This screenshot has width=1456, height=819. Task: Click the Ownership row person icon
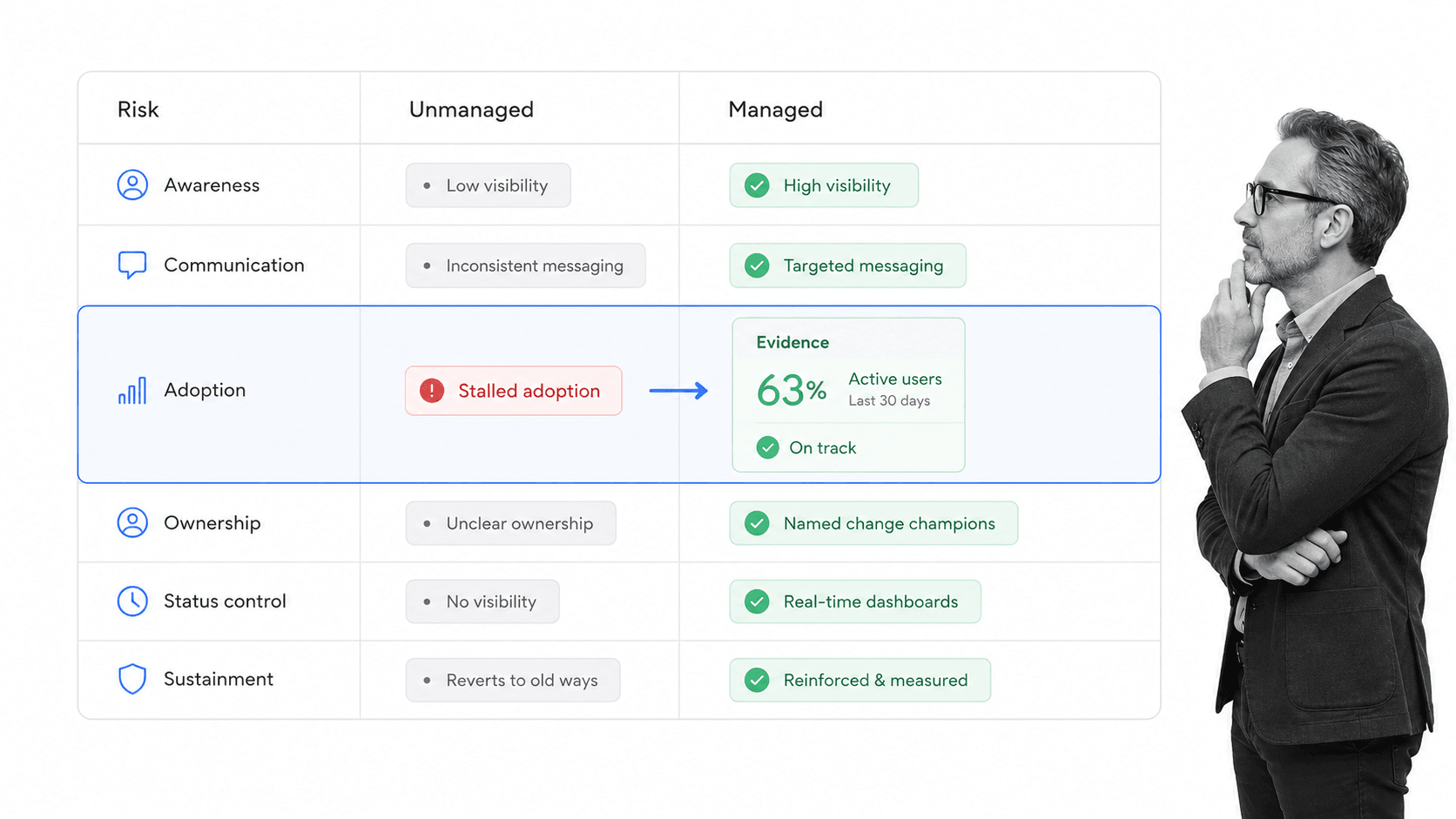tap(132, 523)
